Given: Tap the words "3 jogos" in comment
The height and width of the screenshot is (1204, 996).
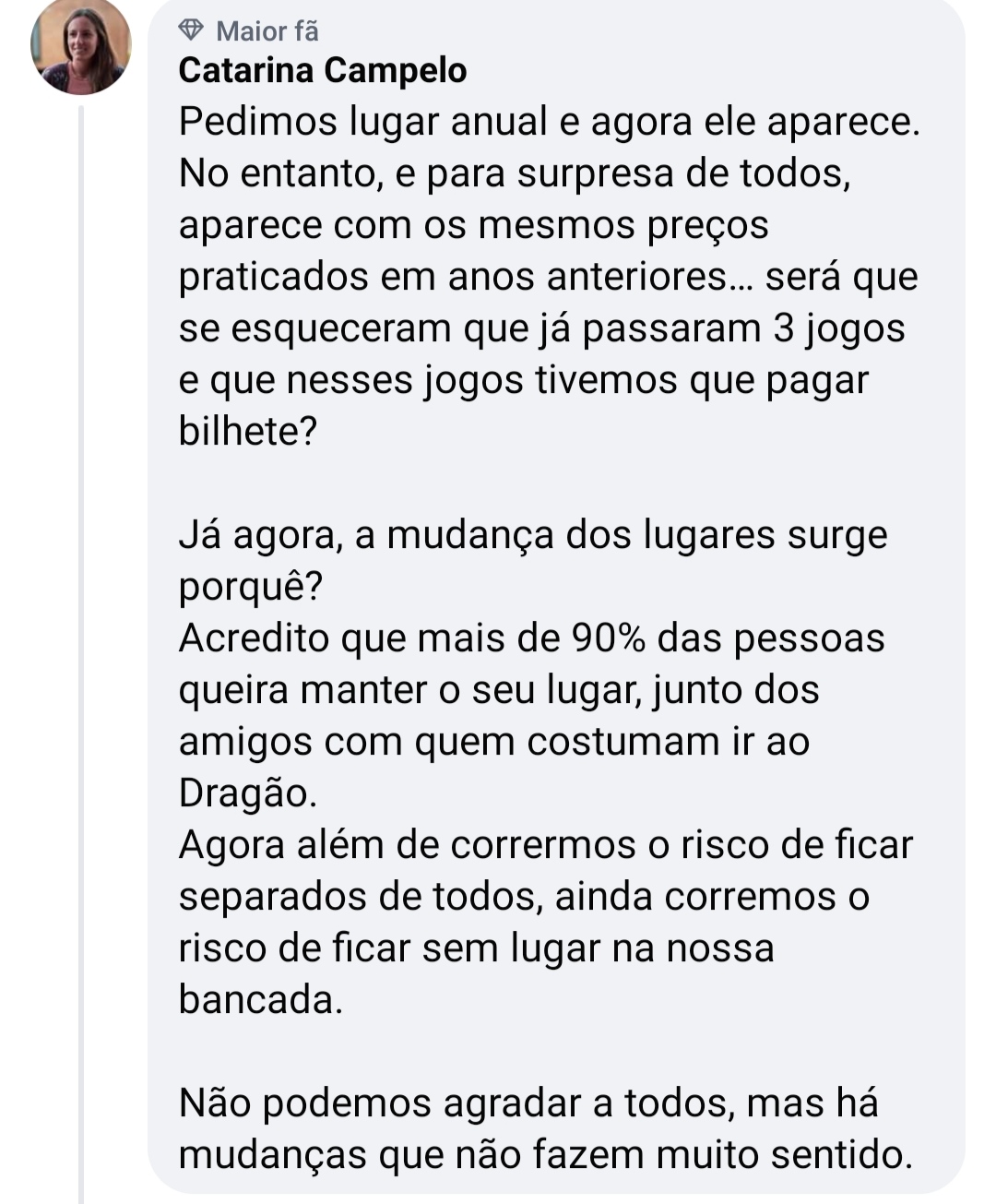Looking at the screenshot, I should click(836, 328).
